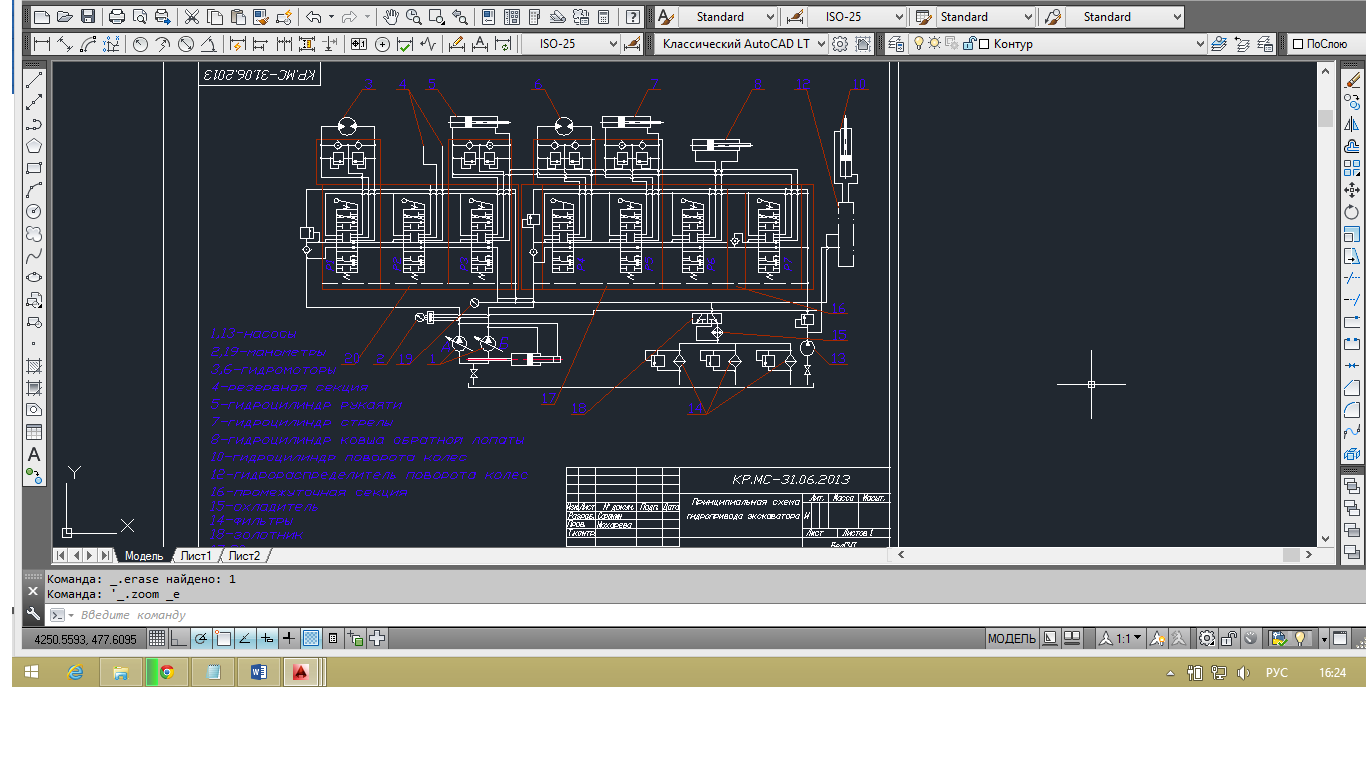
Task: Open the Help question mark icon
Action: (633, 17)
